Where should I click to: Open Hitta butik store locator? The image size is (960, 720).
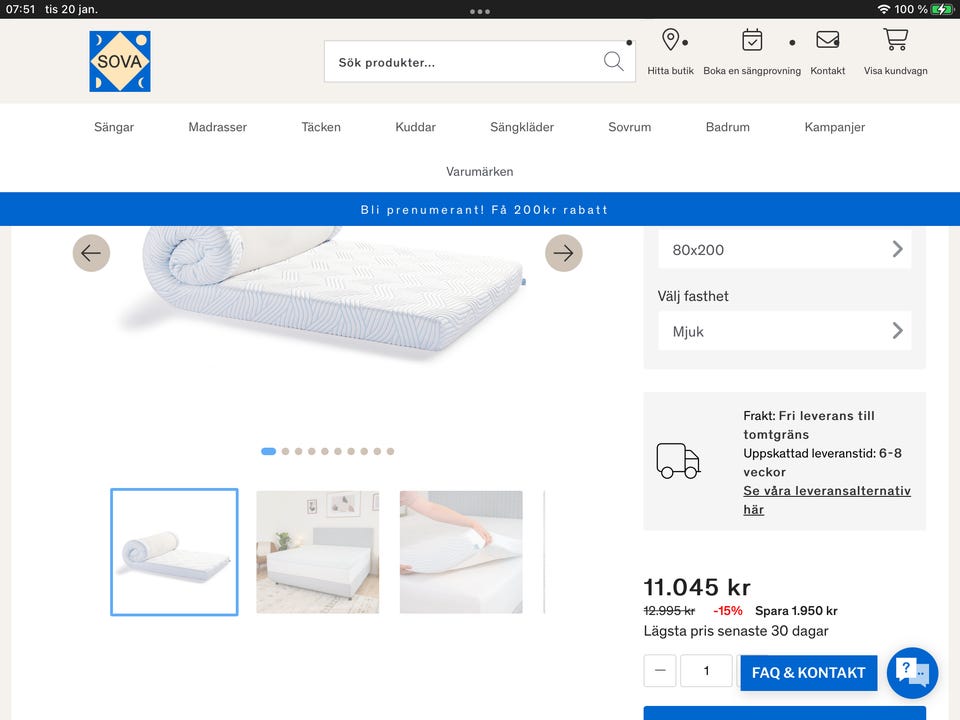pos(670,40)
